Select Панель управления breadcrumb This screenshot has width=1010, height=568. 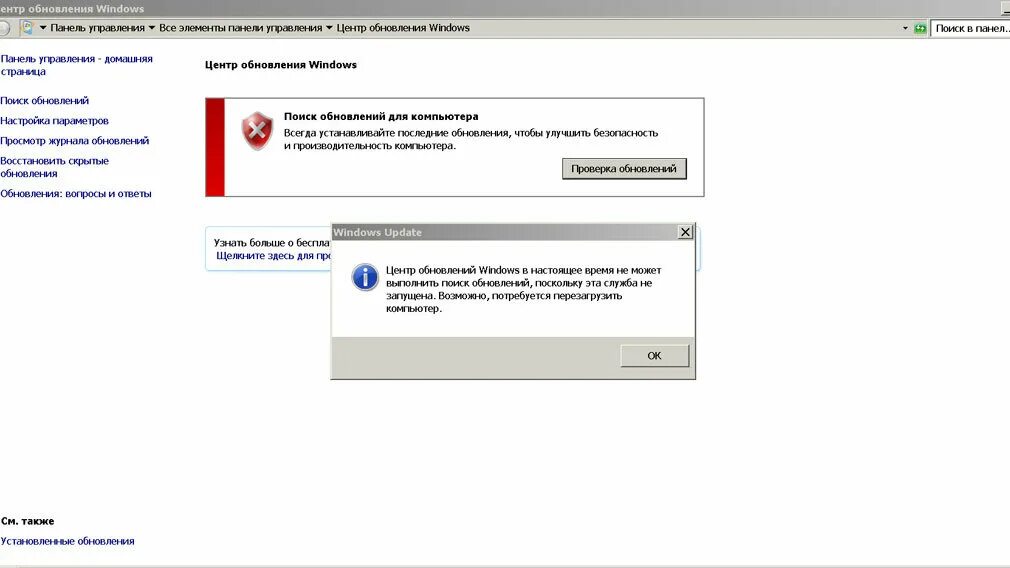pos(97,28)
